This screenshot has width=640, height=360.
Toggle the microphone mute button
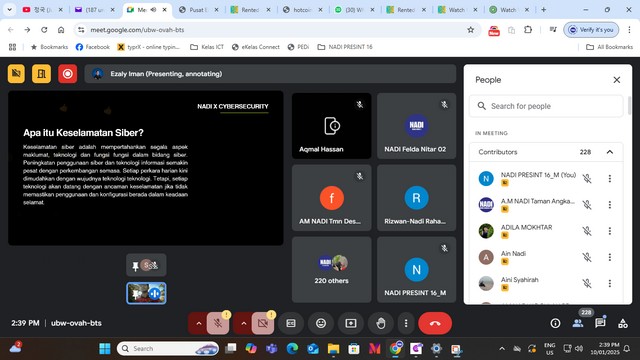(218, 323)
